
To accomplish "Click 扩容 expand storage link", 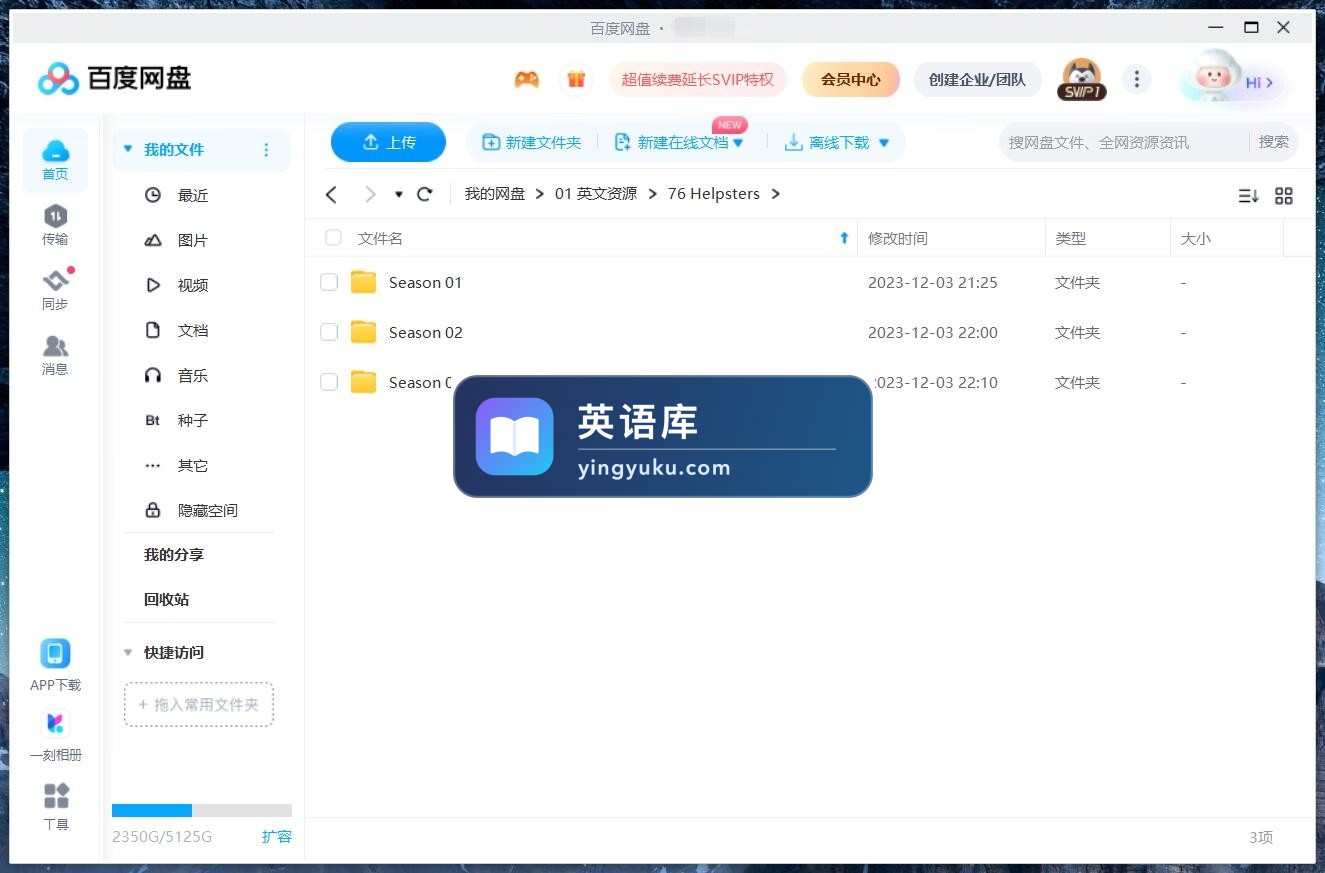I will coord(277,836).
